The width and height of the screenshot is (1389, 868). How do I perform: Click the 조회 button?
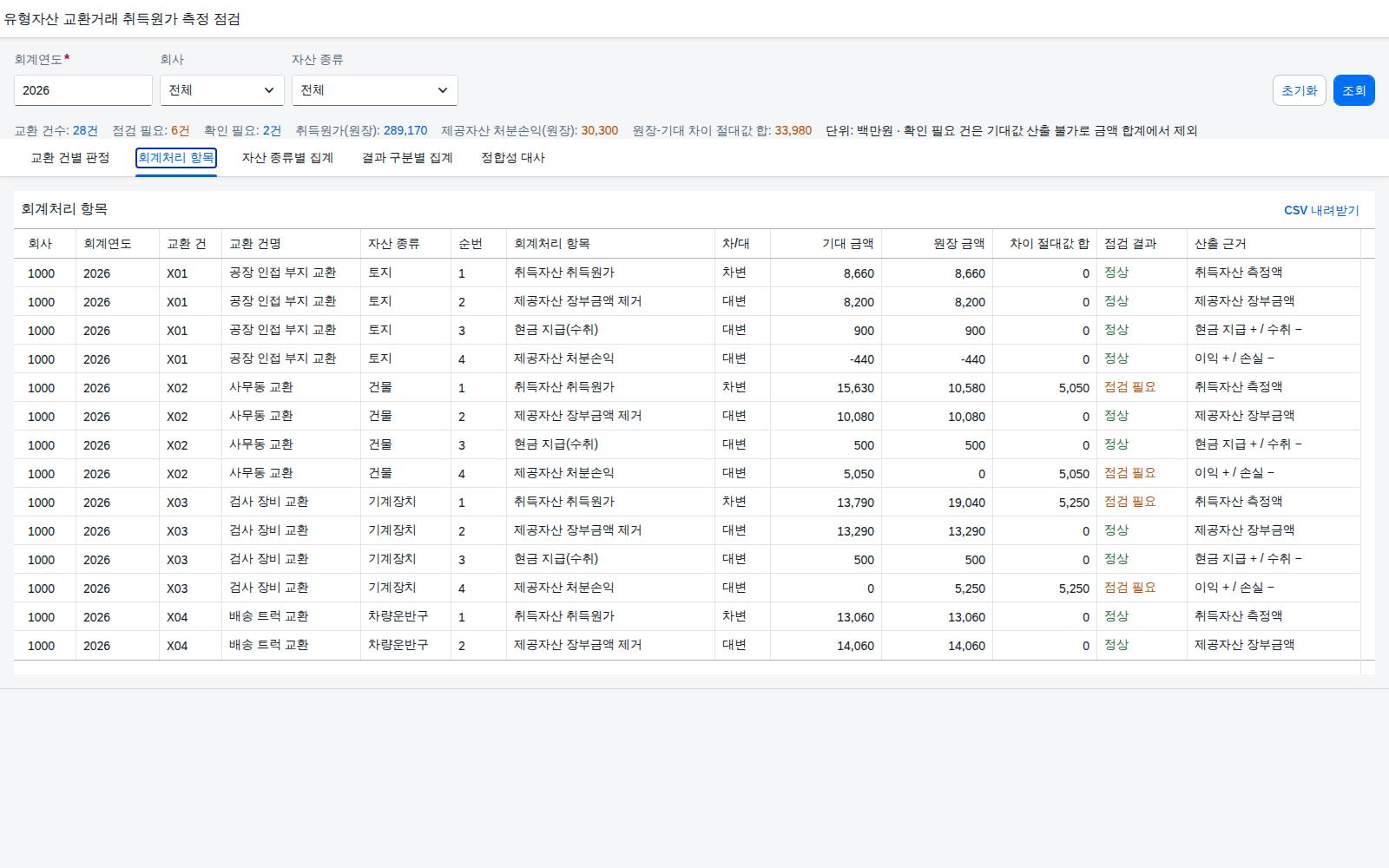[1353, 90]
